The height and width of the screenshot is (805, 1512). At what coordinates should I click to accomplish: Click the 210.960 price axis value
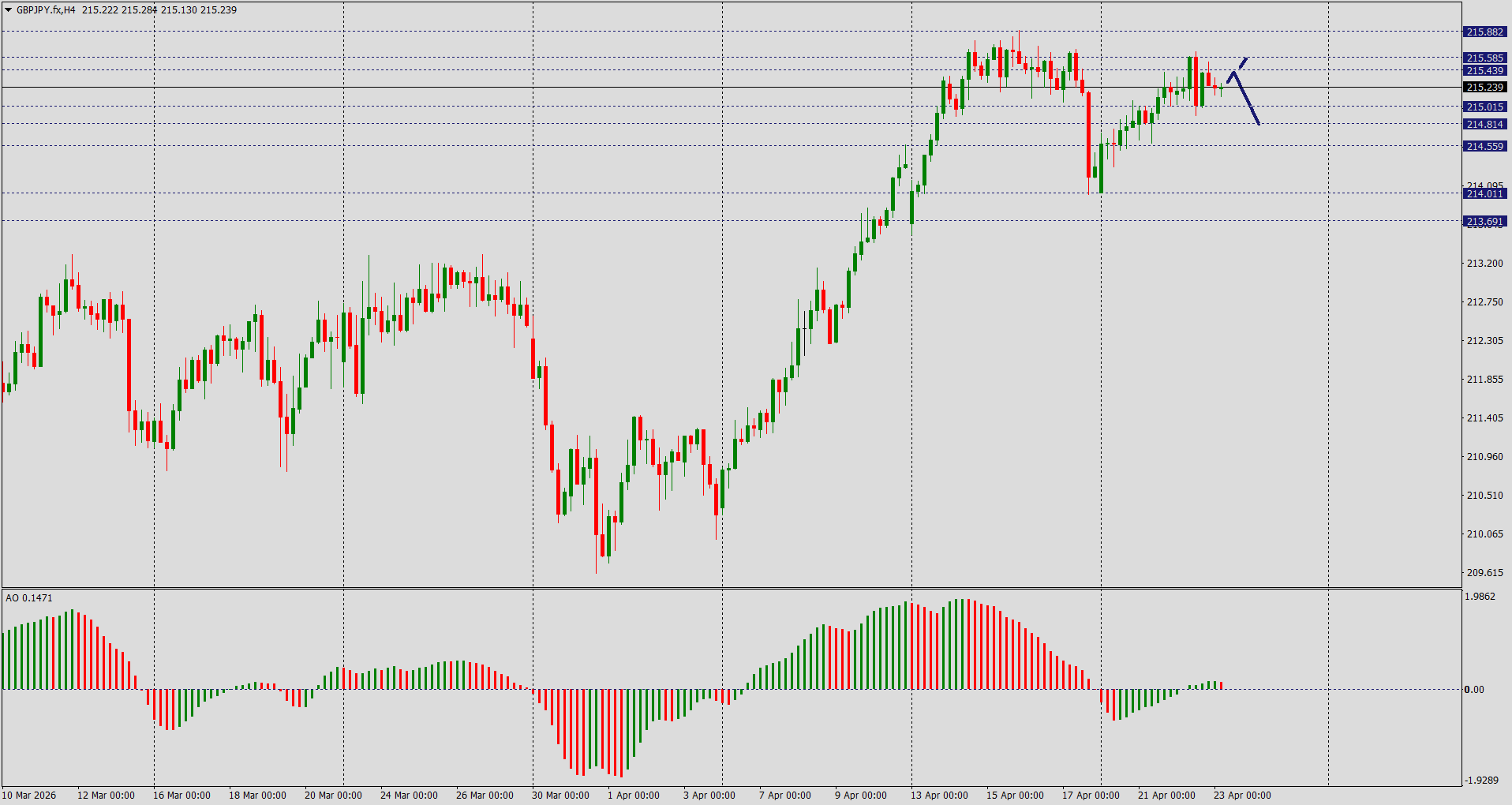[x=1484, y=457]
